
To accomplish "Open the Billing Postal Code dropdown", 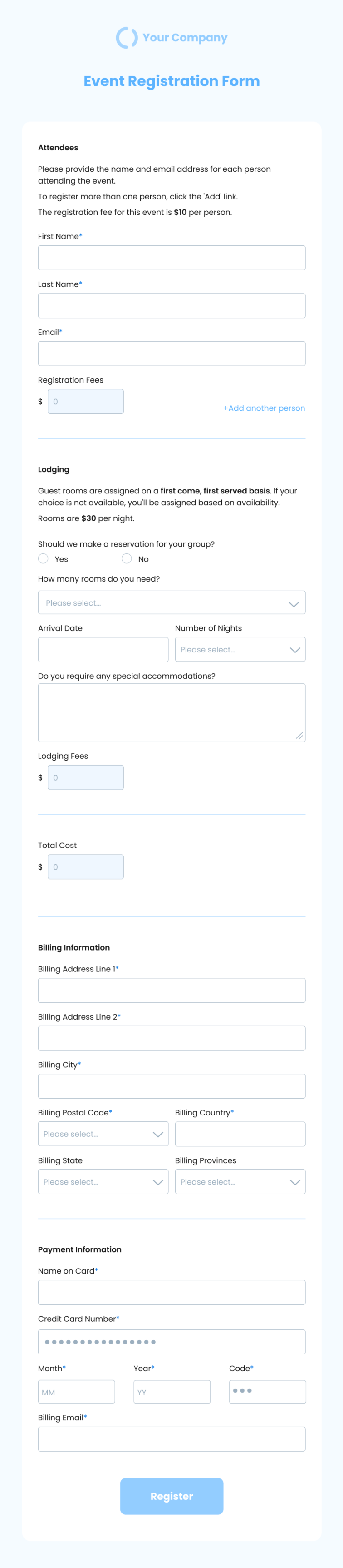I will [103, 1134].
